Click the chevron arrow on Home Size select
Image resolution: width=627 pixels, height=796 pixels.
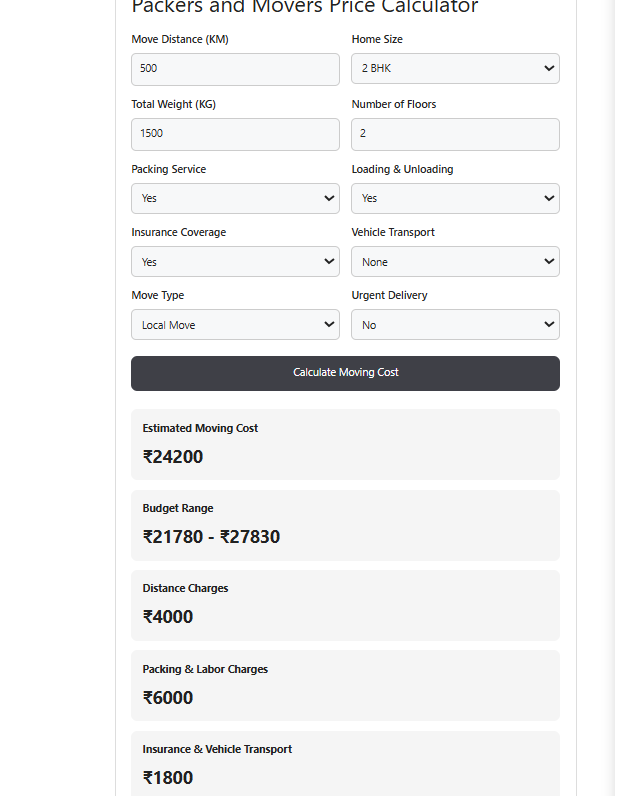tap(549, 68)
